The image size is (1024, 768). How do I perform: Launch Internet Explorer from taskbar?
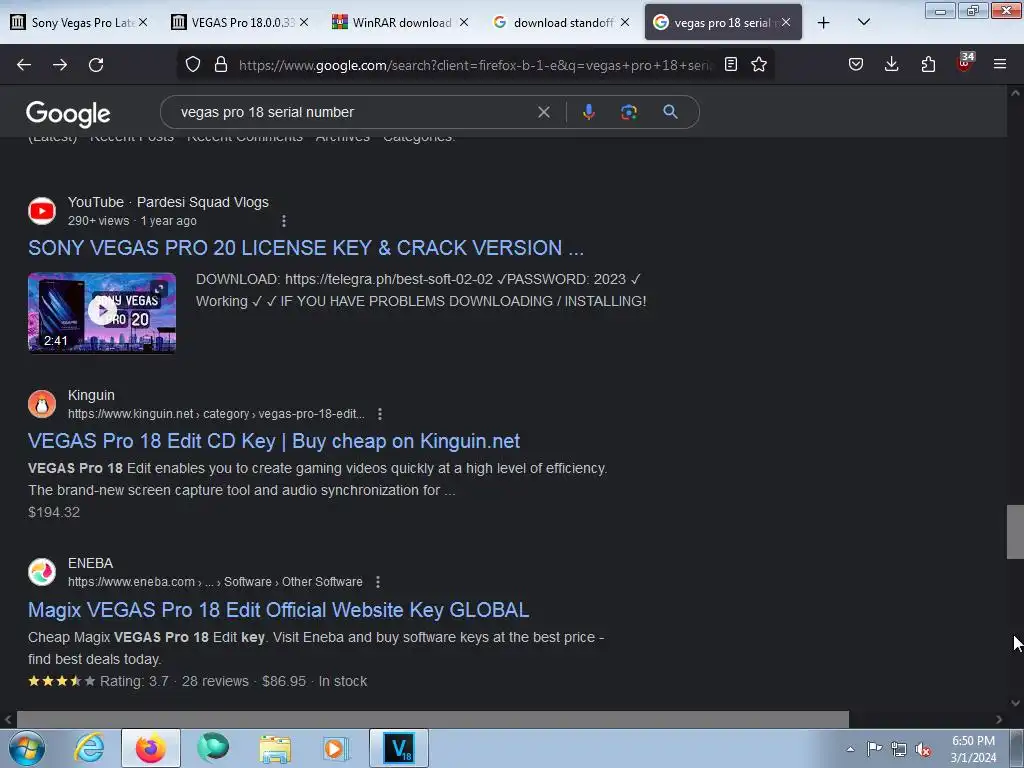[x=89, y=748]
